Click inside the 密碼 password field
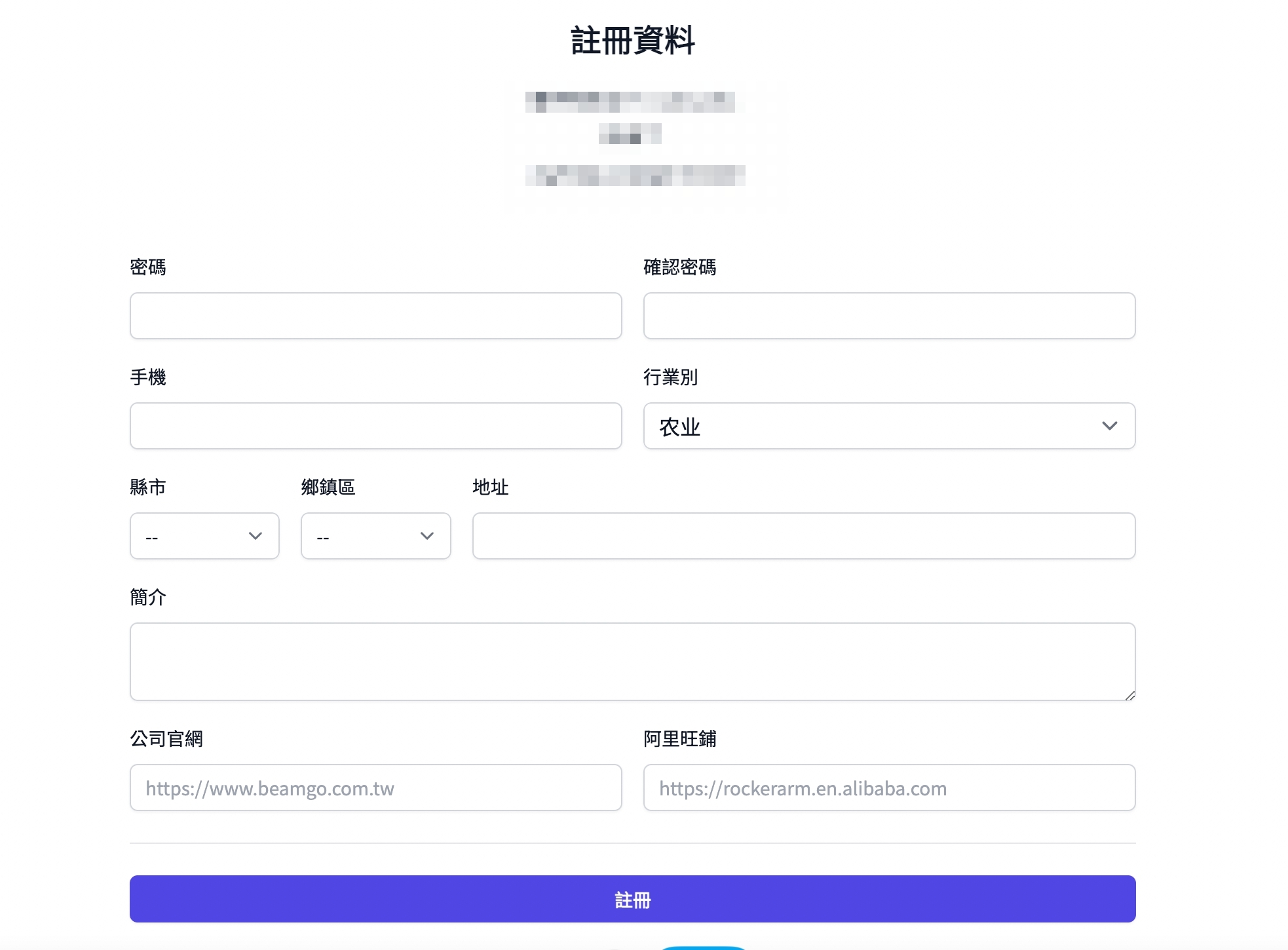Viewport: 1288px width, 950px height. click(x=375, y=316)
